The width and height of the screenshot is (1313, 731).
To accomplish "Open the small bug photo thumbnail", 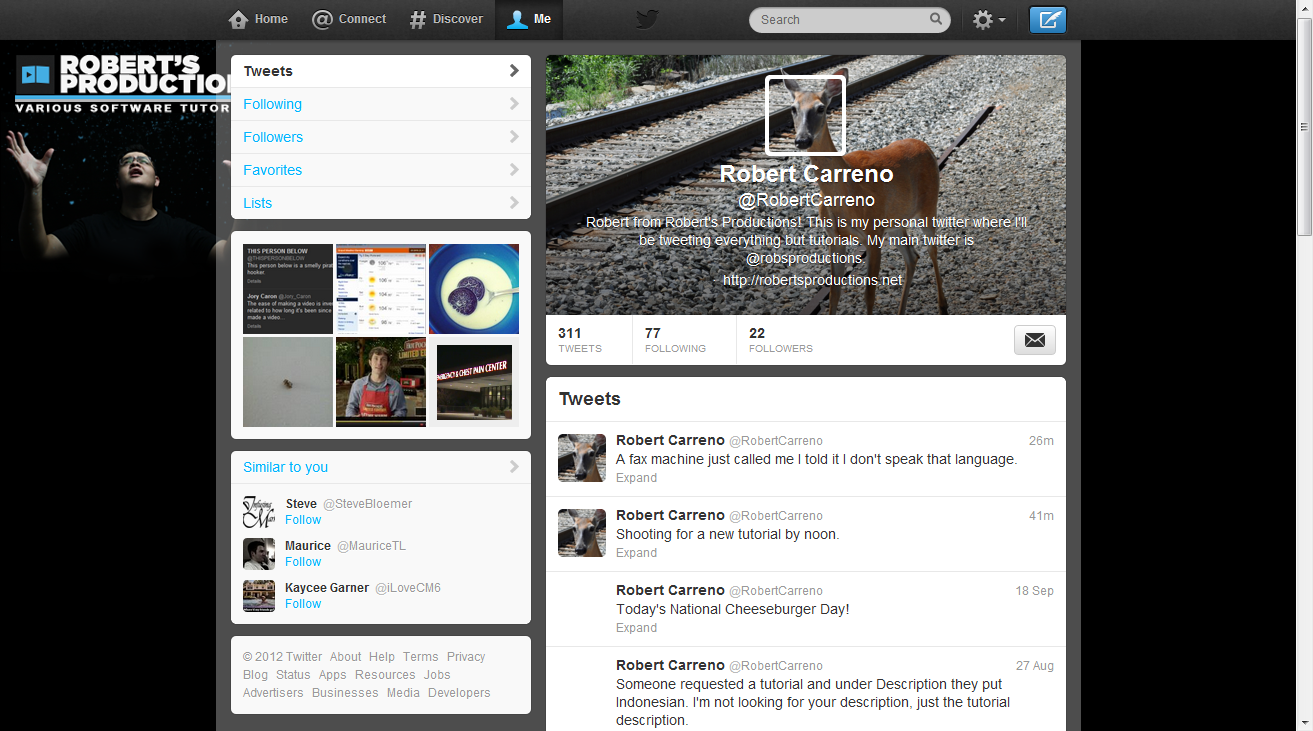I will (x=288, y=382).
